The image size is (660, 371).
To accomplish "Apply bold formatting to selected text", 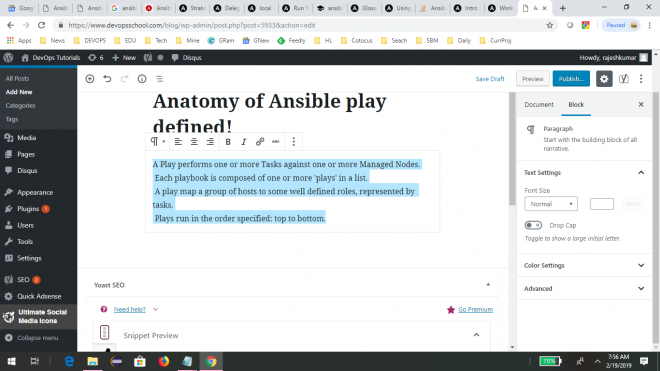I will coord(228,142).
